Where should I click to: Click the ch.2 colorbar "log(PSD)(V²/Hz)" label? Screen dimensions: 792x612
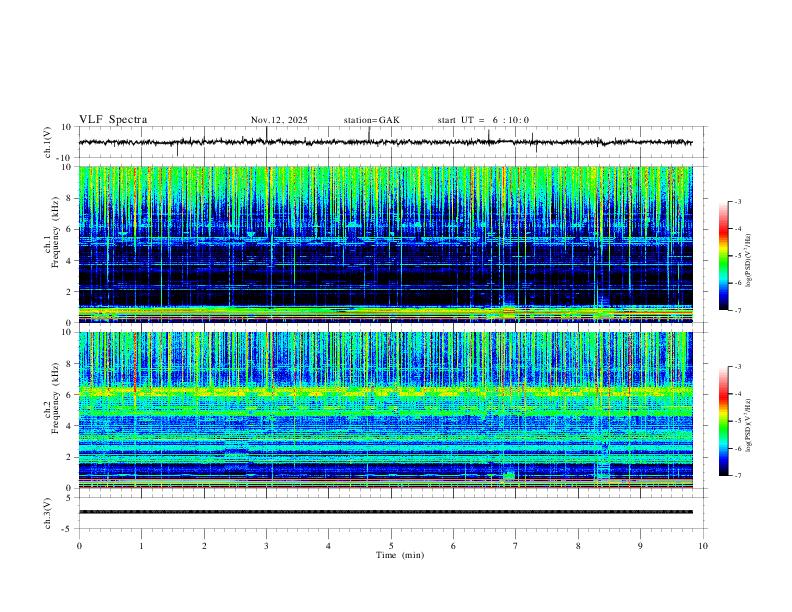[749, 425]
